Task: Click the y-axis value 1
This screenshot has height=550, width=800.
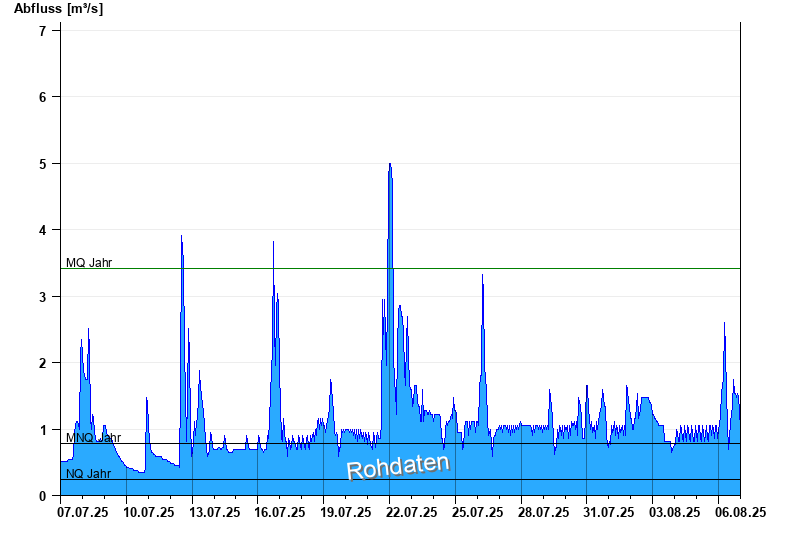Action: pos(42,430)
